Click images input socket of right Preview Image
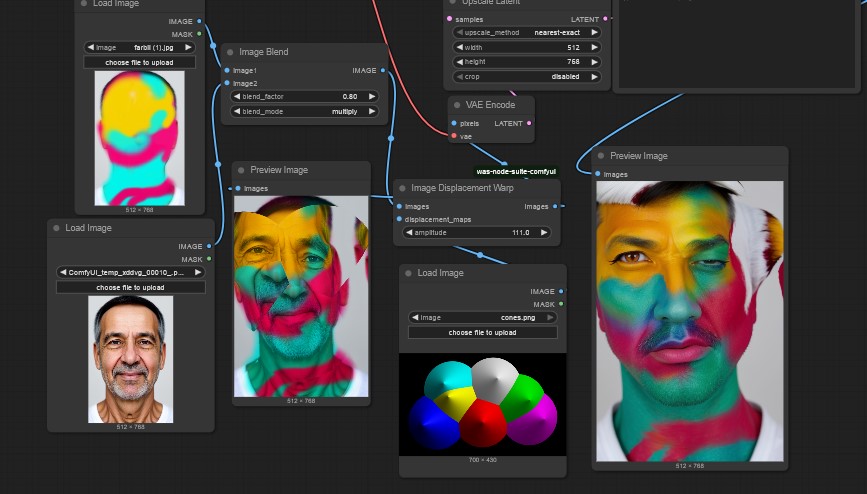This screenshot has height=494, width=867. (598, 174)
